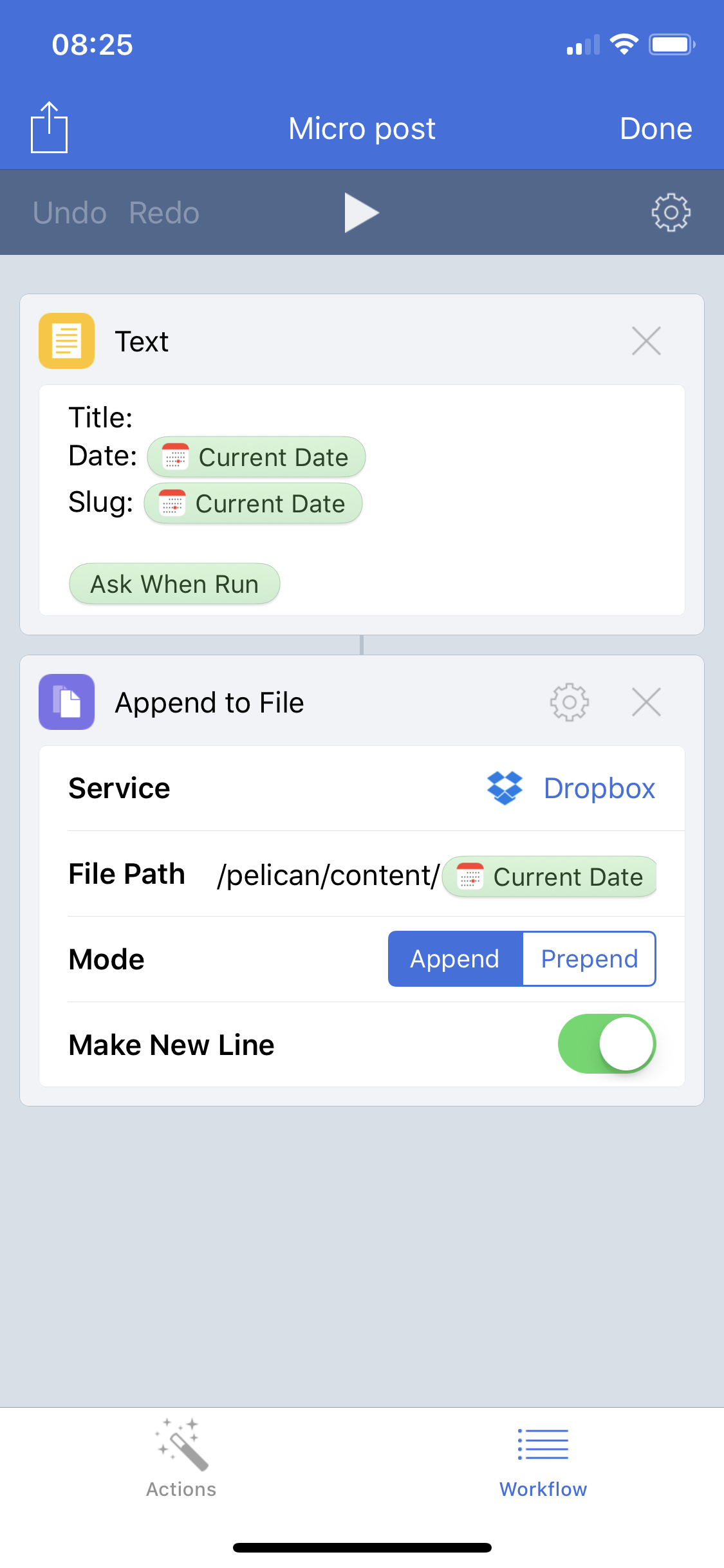Click the Append to File purple document icon
724x1568 pixels.
point(66,702)
